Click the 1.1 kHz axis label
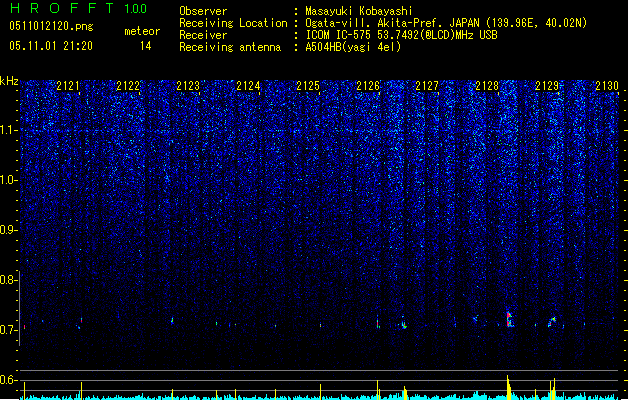 coord(9,130)
